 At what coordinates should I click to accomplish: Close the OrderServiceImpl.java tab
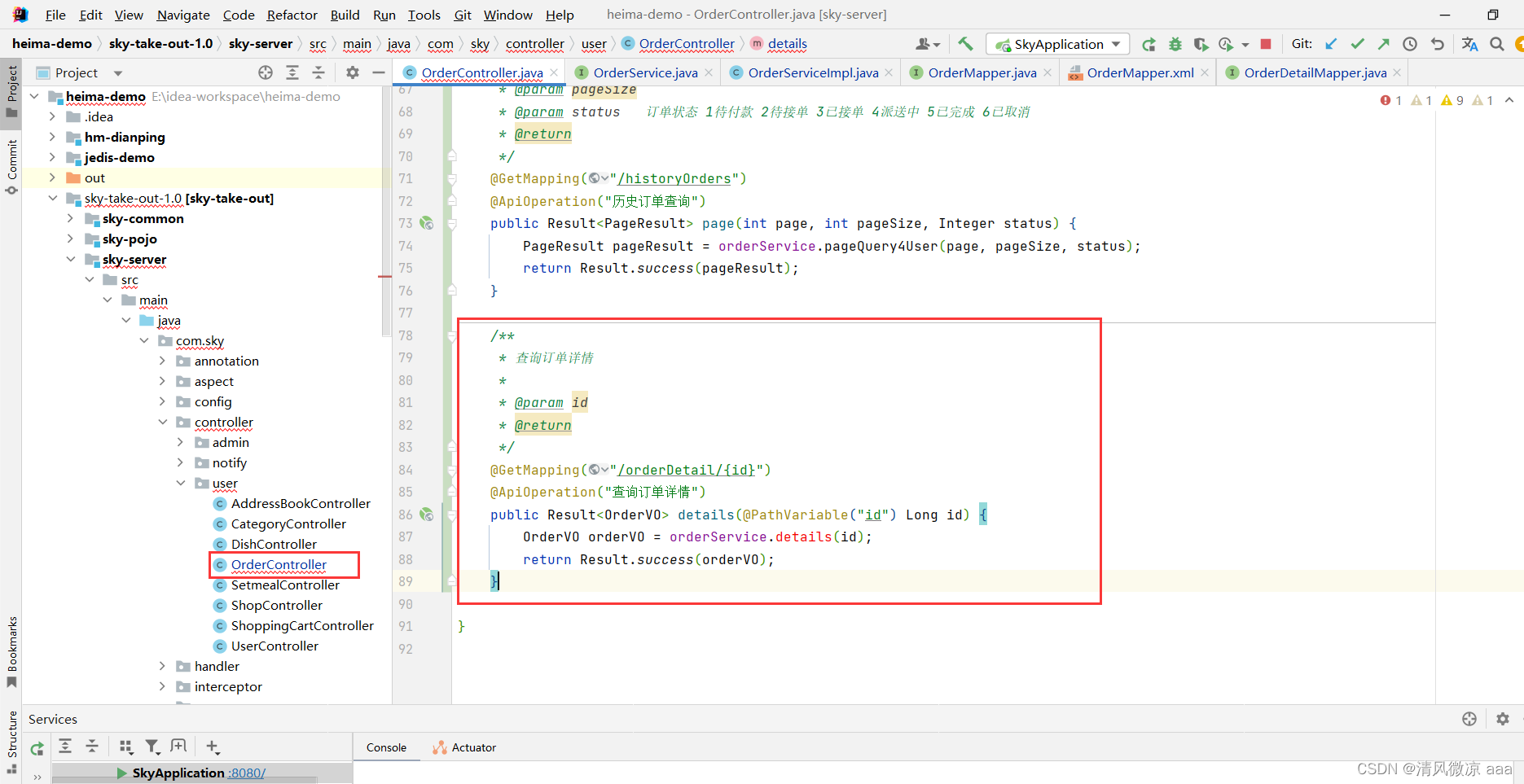pyautogui.click(x=889, y=72)
